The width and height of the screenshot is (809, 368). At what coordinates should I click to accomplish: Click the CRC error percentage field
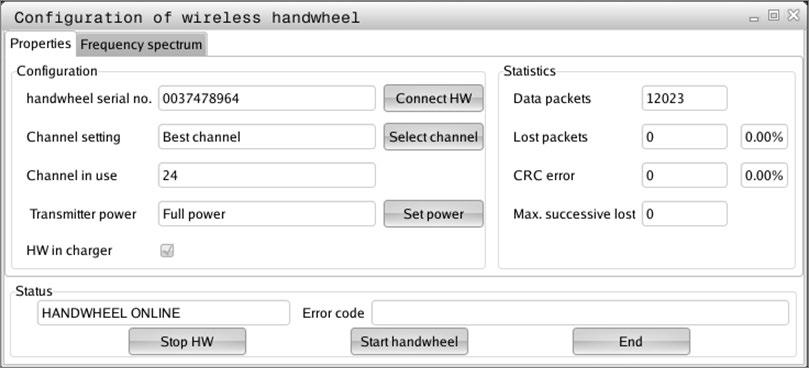765,175
